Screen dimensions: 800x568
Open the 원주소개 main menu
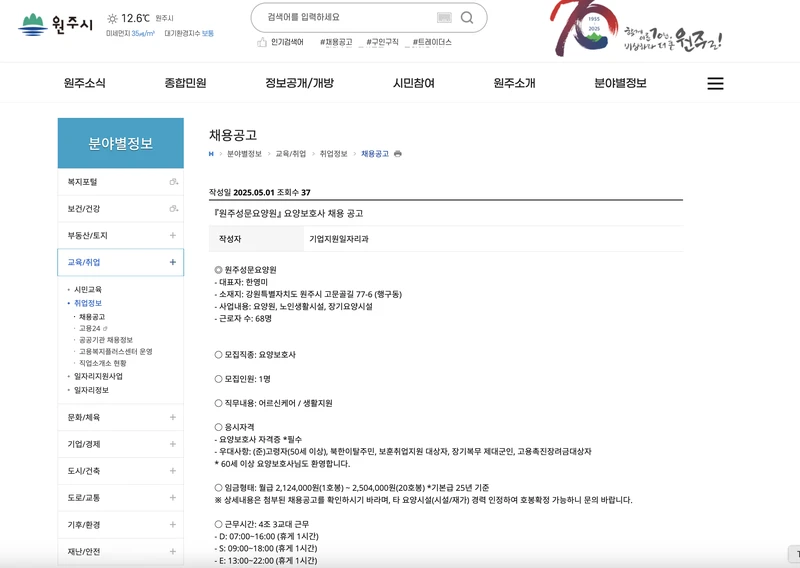coord(514,83)
